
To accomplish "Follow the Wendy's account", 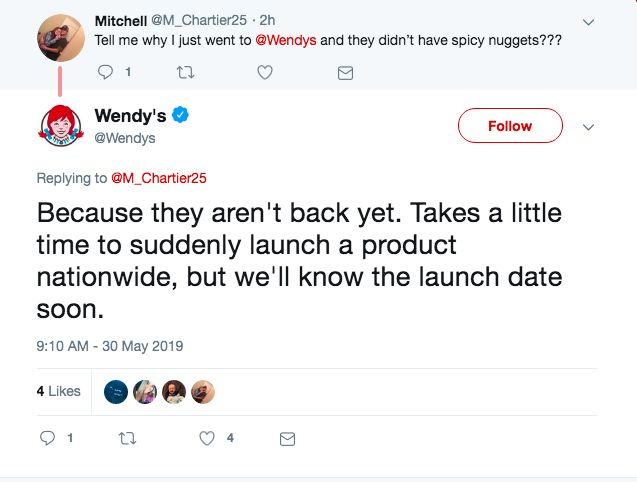I will (x=509, y=126).
